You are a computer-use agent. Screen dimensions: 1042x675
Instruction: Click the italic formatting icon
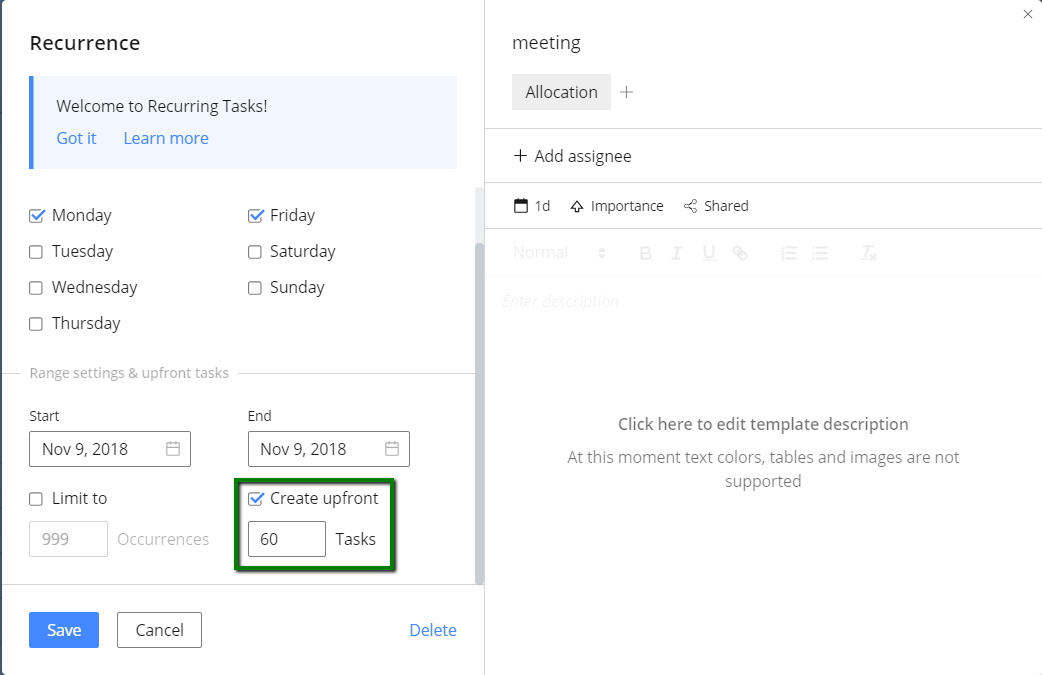point(677,254)
